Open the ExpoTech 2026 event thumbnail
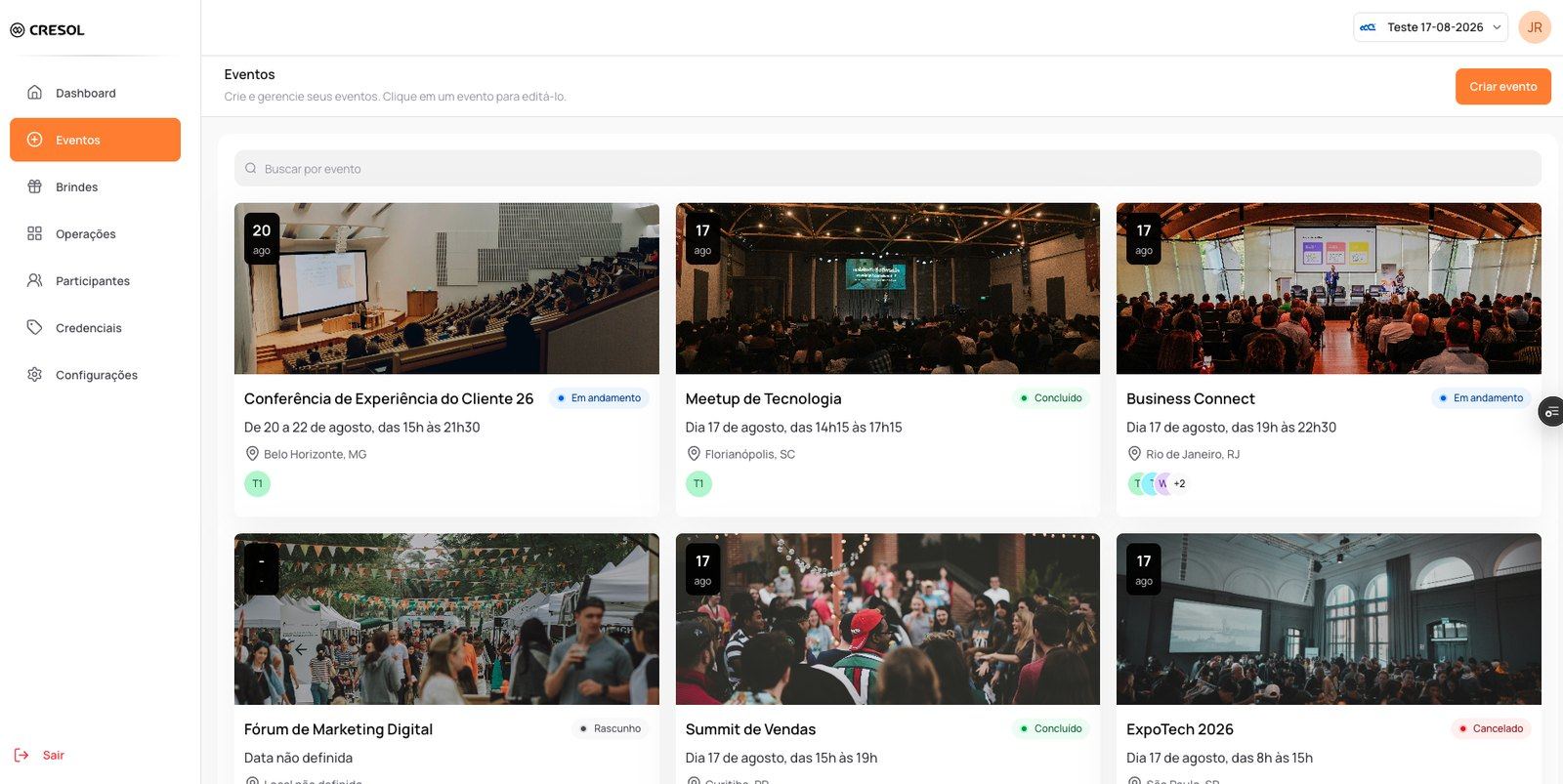1563x784 pixels. tap(1329, 619)
